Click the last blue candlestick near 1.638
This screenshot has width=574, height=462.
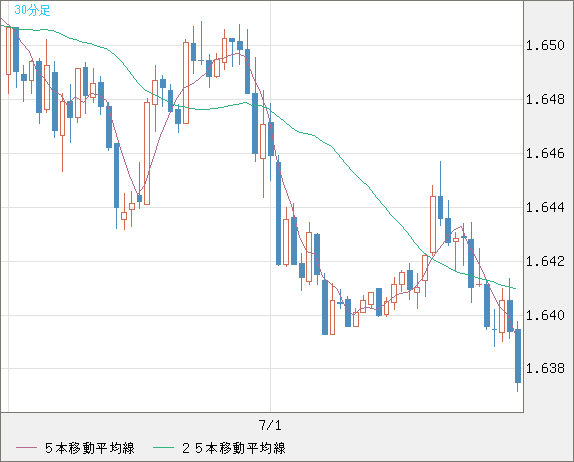click(x=518, y=356)
